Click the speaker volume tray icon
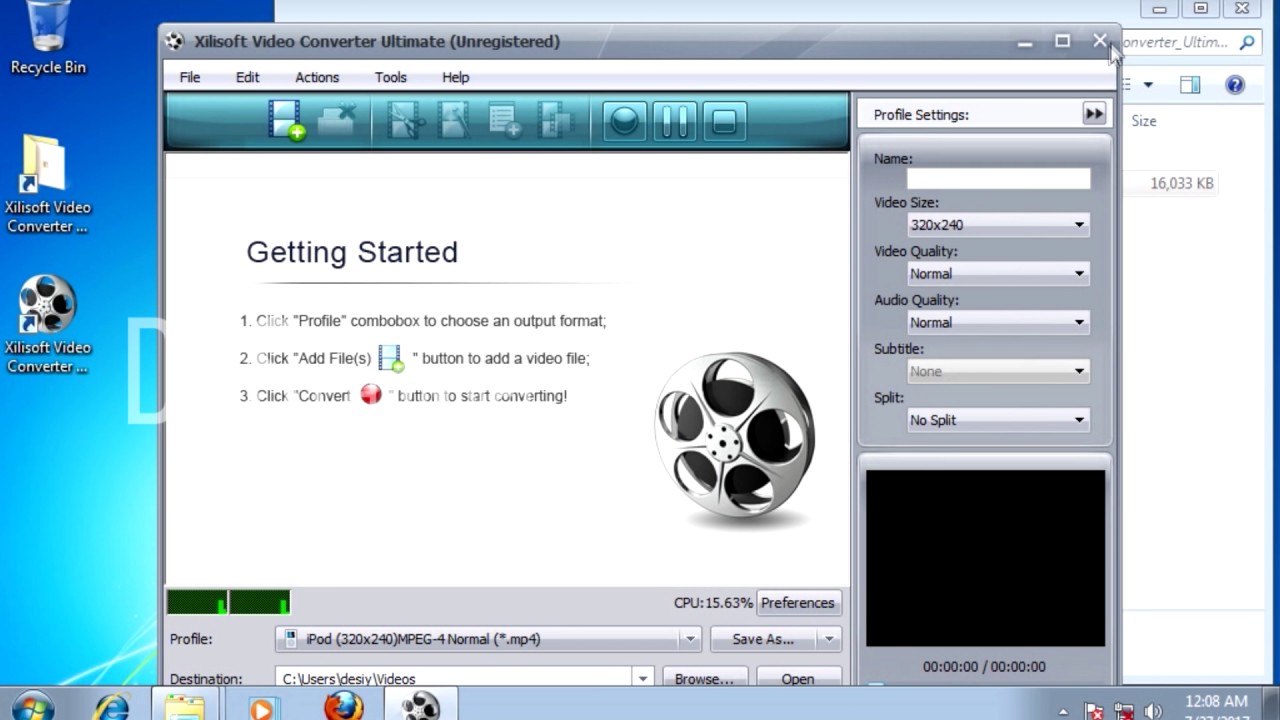Image resolution: width=1280 pixels, height=720 pixels. point(1153,712)
